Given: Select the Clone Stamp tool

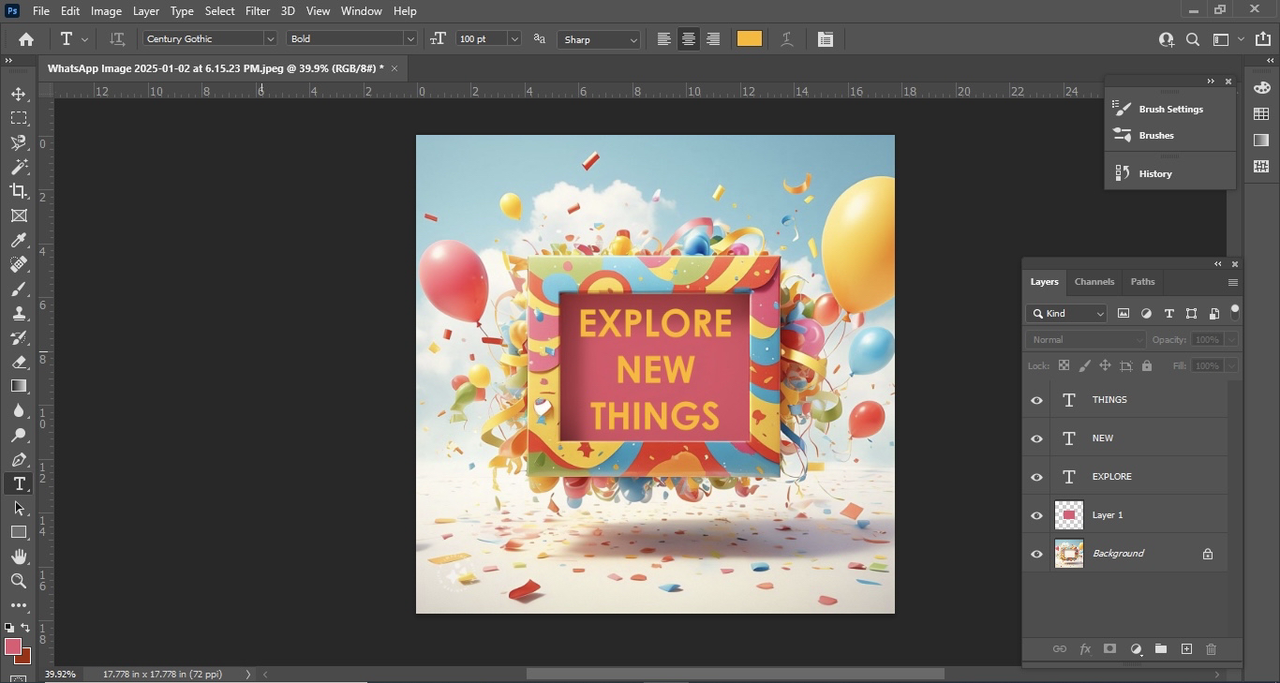Looking at the screenshot, I should click(x=19, y=313).
